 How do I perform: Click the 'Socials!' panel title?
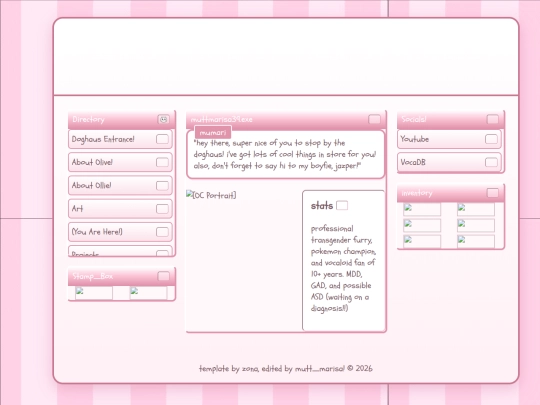pyautogui.click(x=414, y=119)
